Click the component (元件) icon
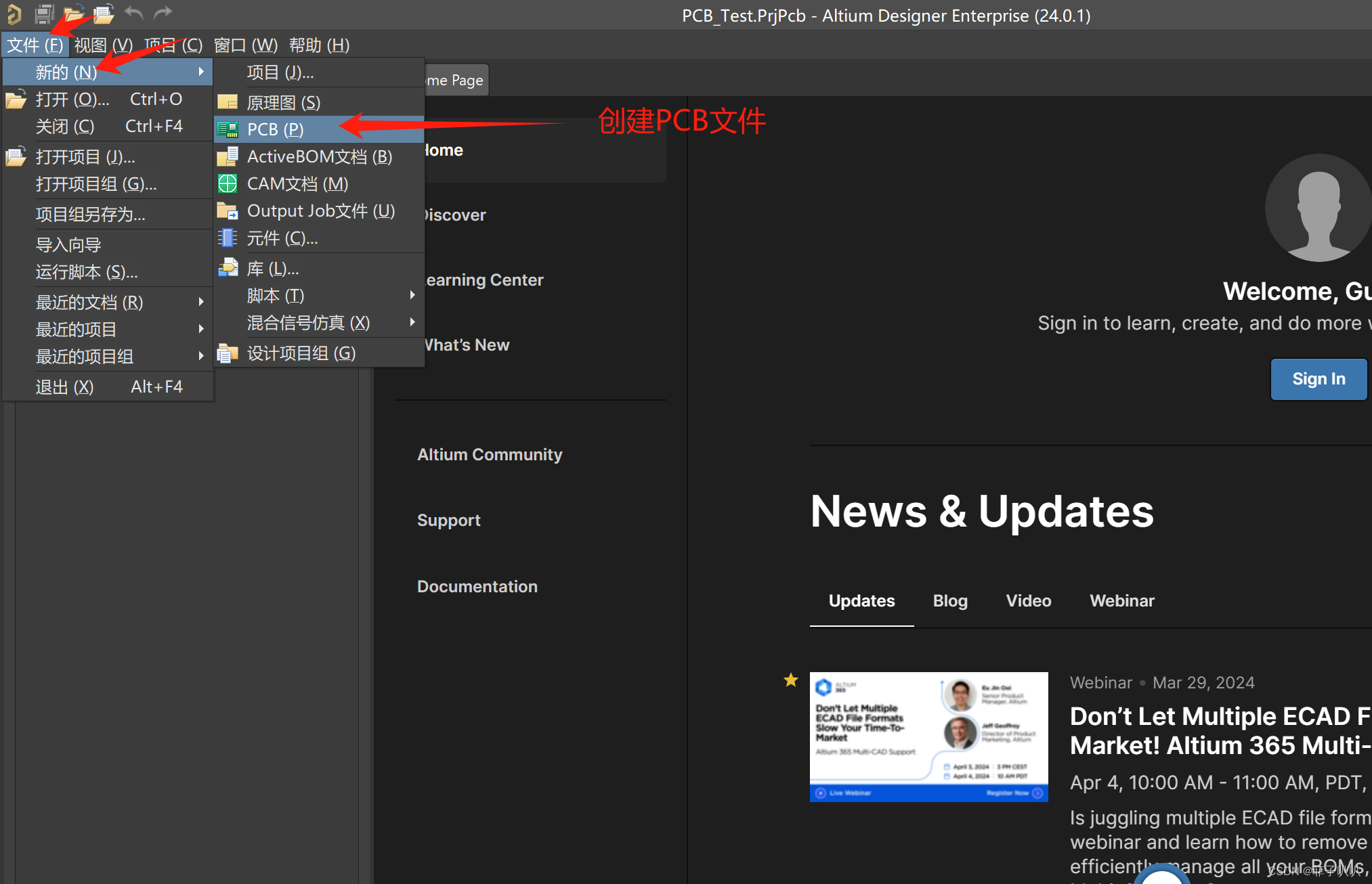Image resolution: width=1372 pixels, height=884 pixels. [228, 238]
